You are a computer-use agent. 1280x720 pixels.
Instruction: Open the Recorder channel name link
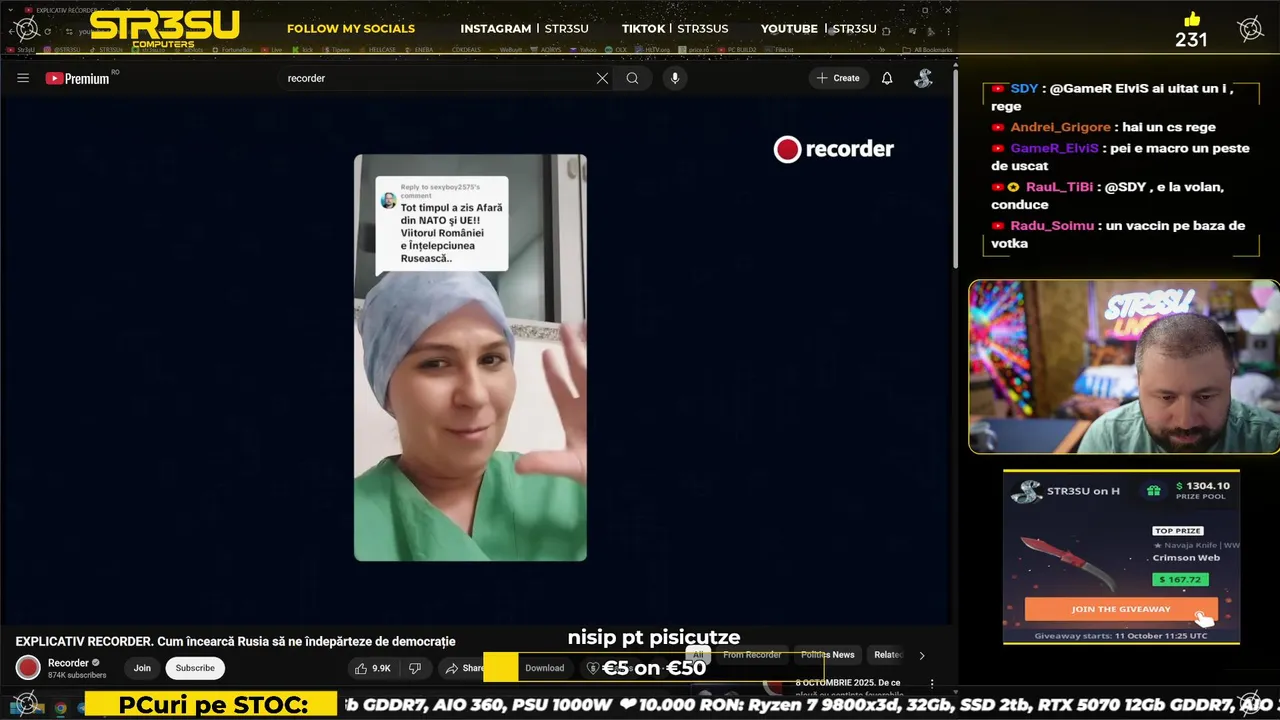point(68,663)
